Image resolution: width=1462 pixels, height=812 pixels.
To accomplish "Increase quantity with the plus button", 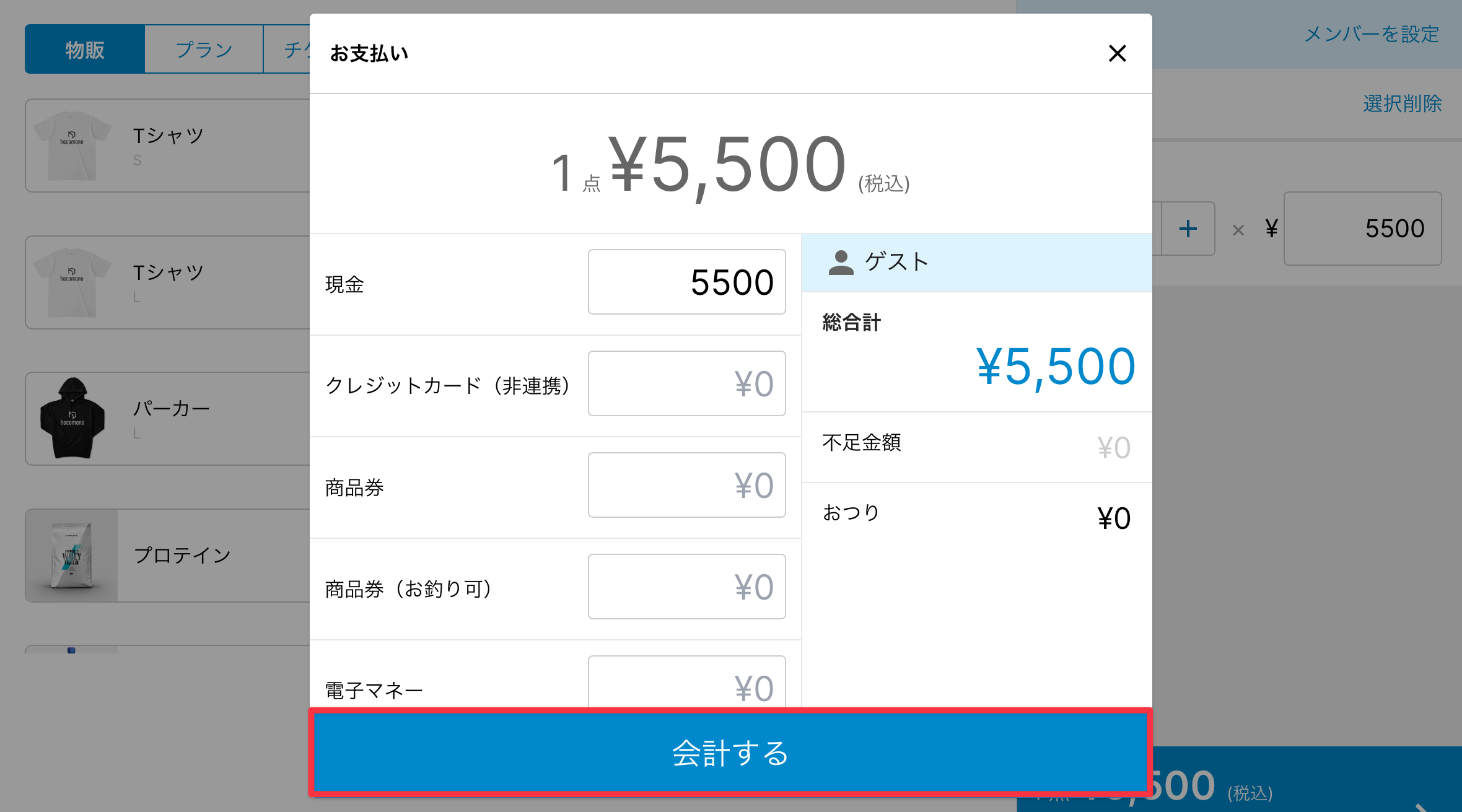I will (1188, 229).
